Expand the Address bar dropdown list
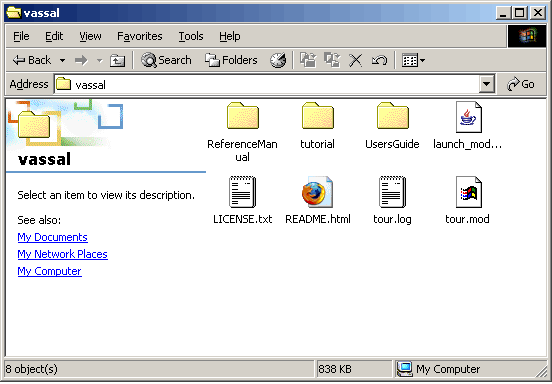 [487, 84]
